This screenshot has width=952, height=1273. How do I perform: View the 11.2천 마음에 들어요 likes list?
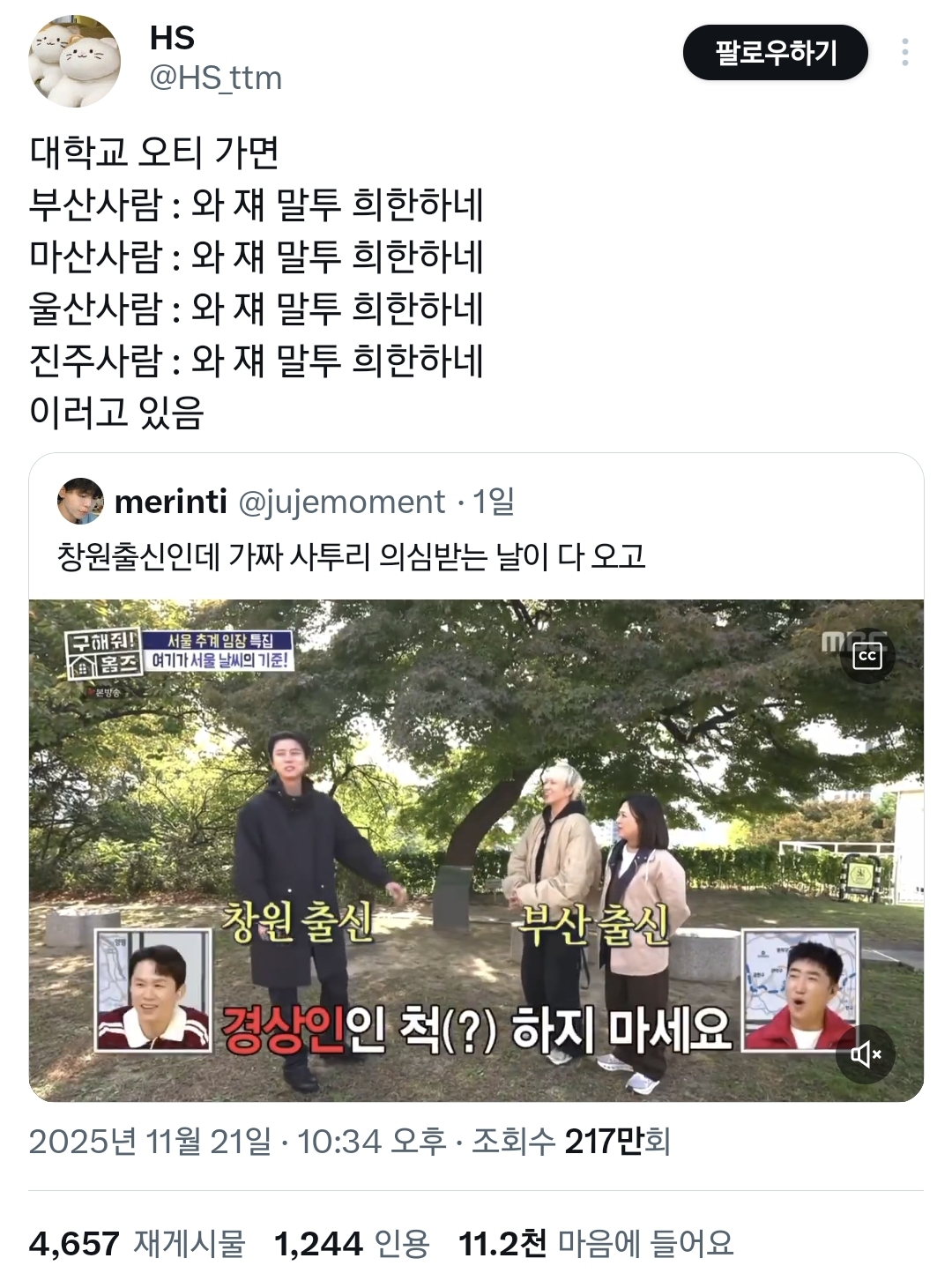(596, 1243)
